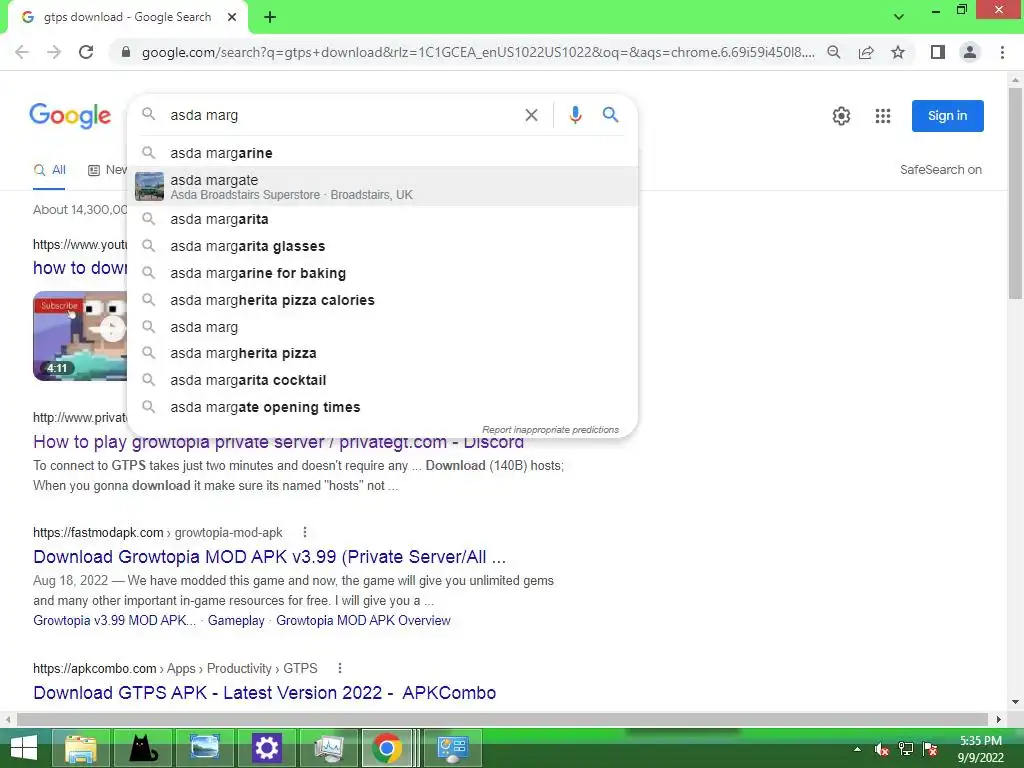
Task: Choose suggestion asda margherita pizza
Action: 383,353
